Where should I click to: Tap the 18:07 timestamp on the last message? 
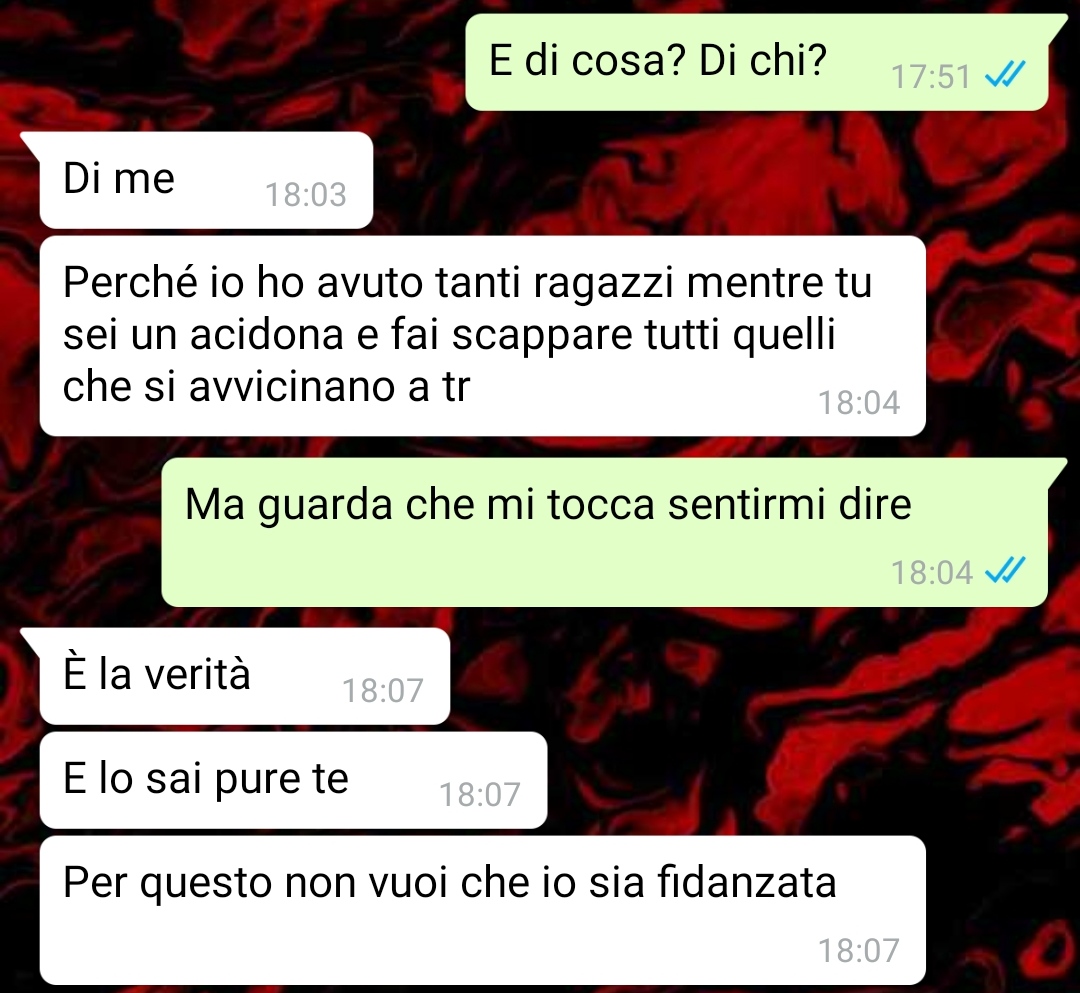coord(859,951)
